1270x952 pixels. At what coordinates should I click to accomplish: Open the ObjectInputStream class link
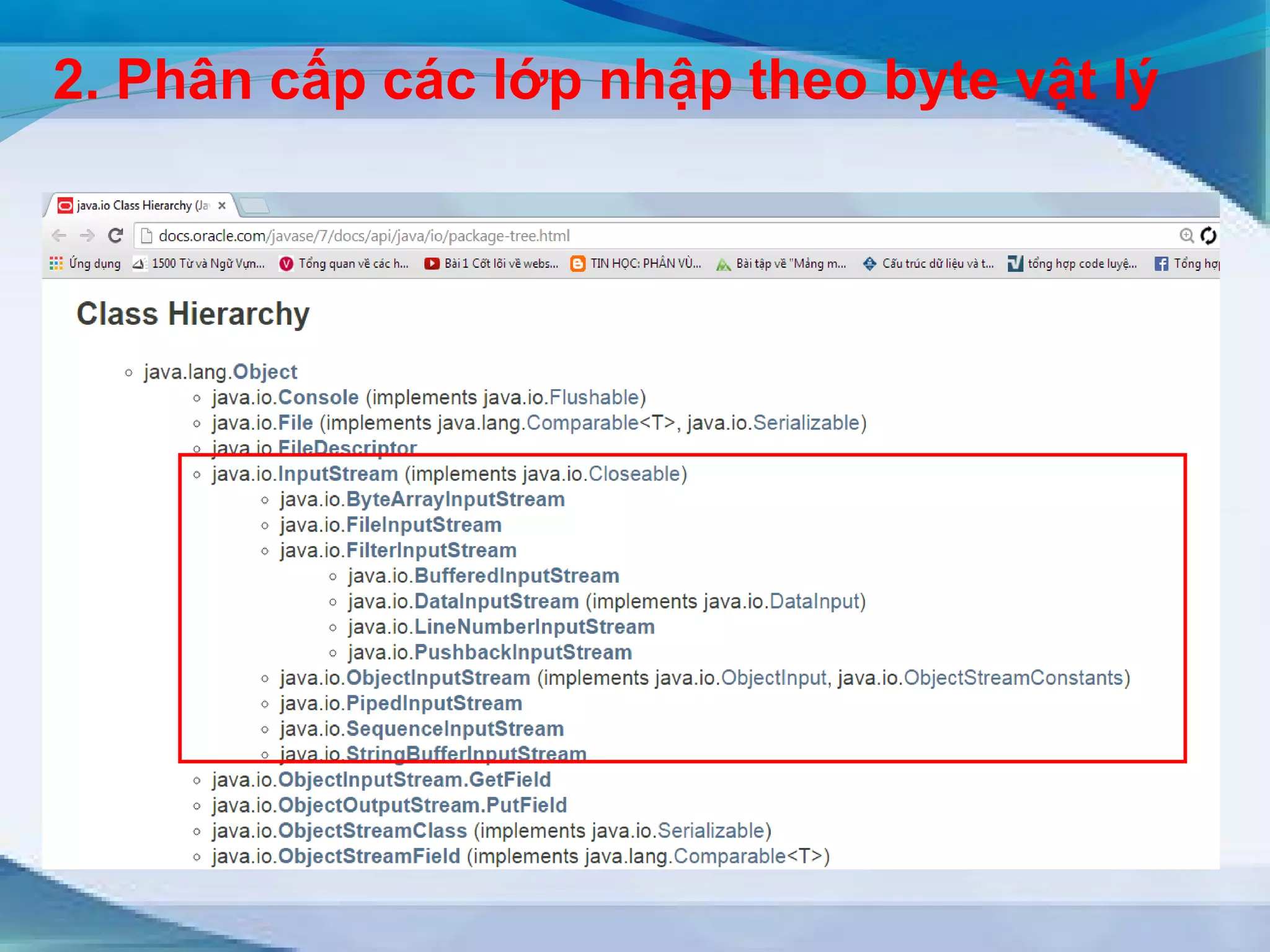point(438,677)
